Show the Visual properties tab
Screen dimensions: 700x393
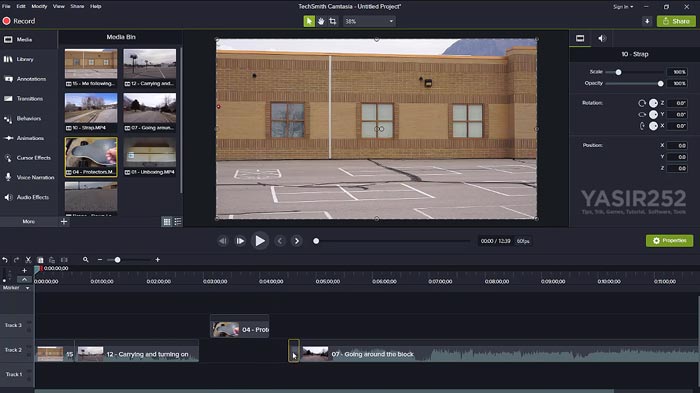[580, 38]
